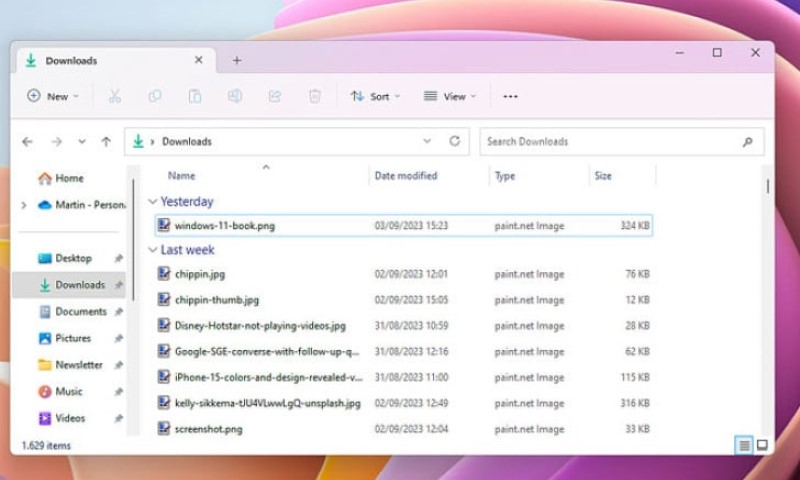
Task: Click Downloads breadcrumb in address bar
Action: point(187,142)
